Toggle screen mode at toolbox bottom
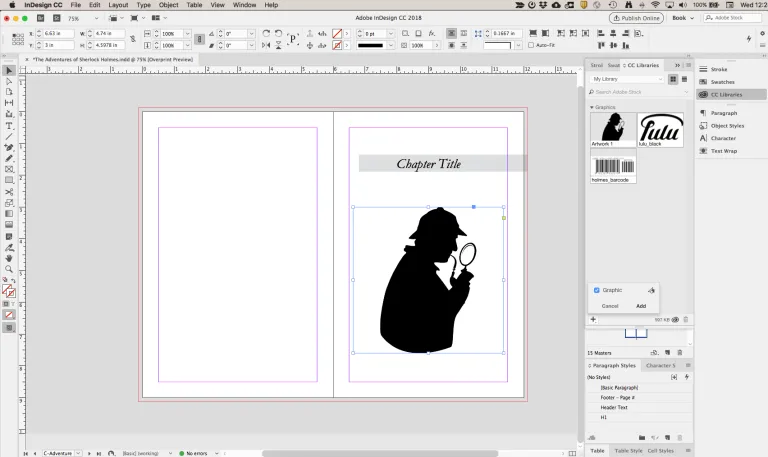The height and width of the screenshot is (457, 768). click(x=9, y=327)
